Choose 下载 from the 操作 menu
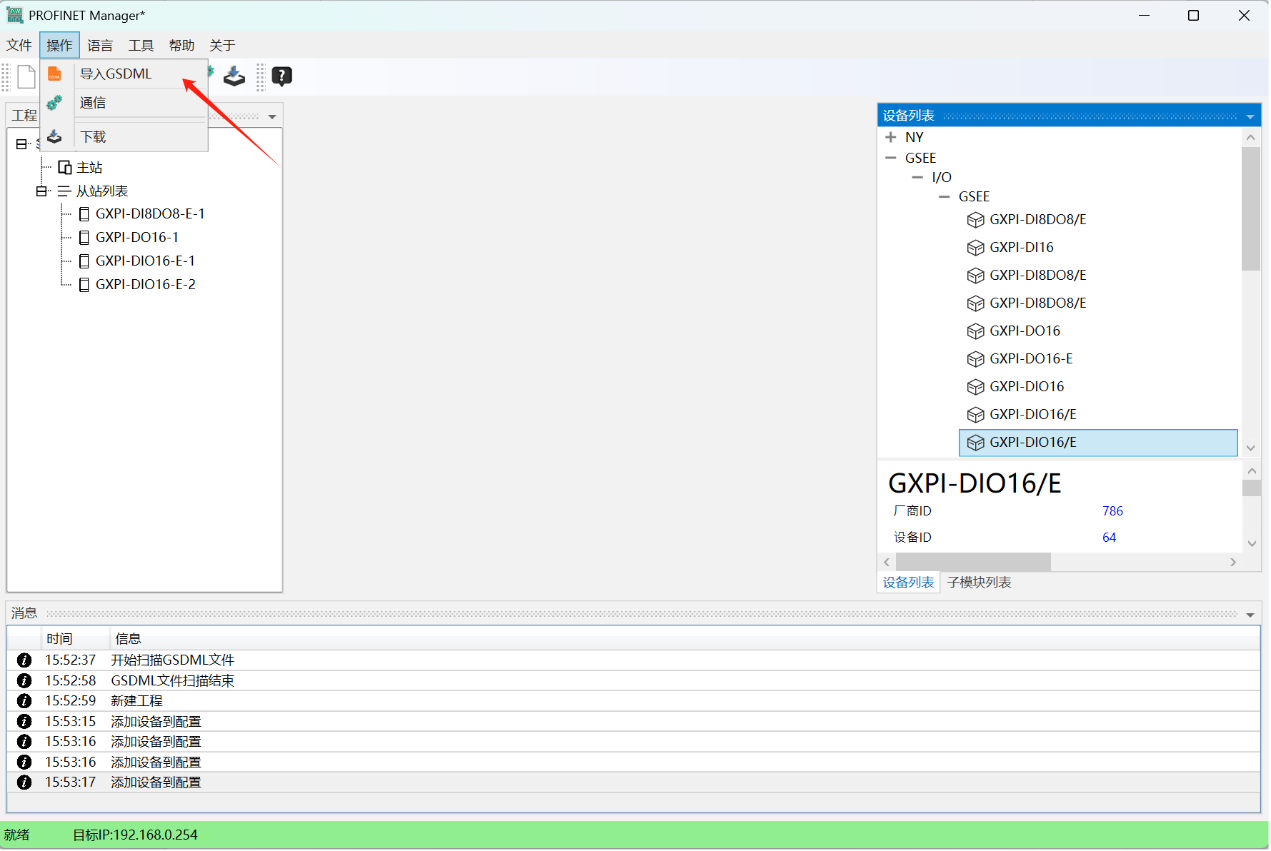Viewport: 1271px width, 851px height. pyautogui.click(x=124, y=137)
